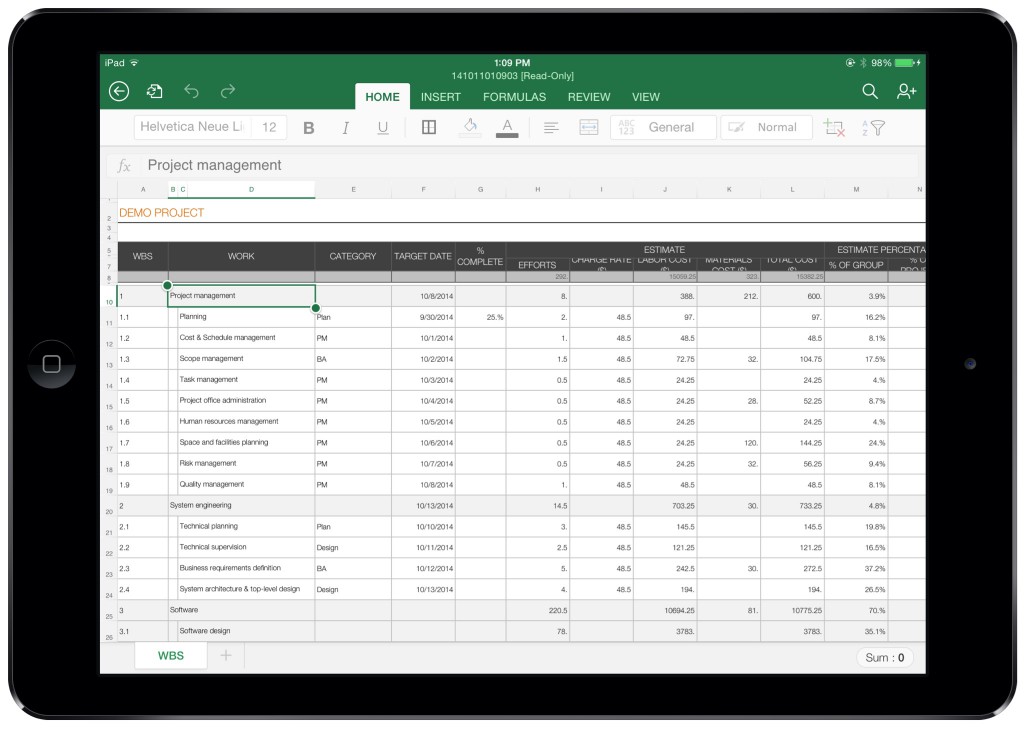
Task: Switch to the HOME tab
Action: coord(382,97)
